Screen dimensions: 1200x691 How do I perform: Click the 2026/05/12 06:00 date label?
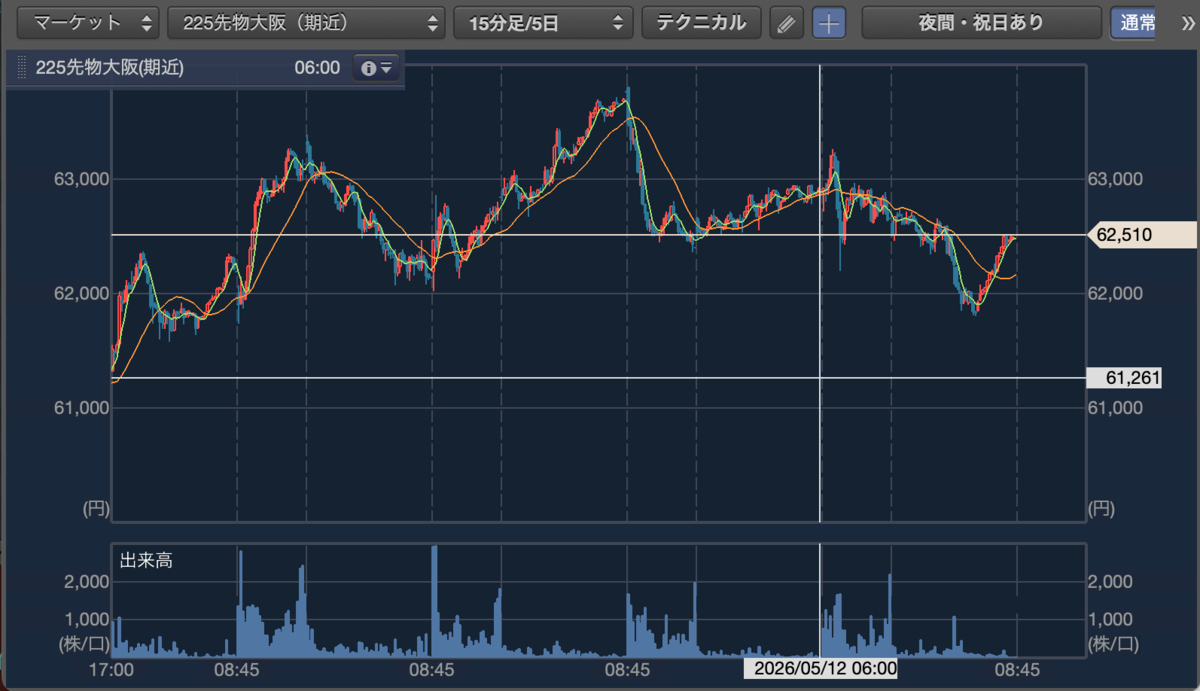tap(820, 668)
